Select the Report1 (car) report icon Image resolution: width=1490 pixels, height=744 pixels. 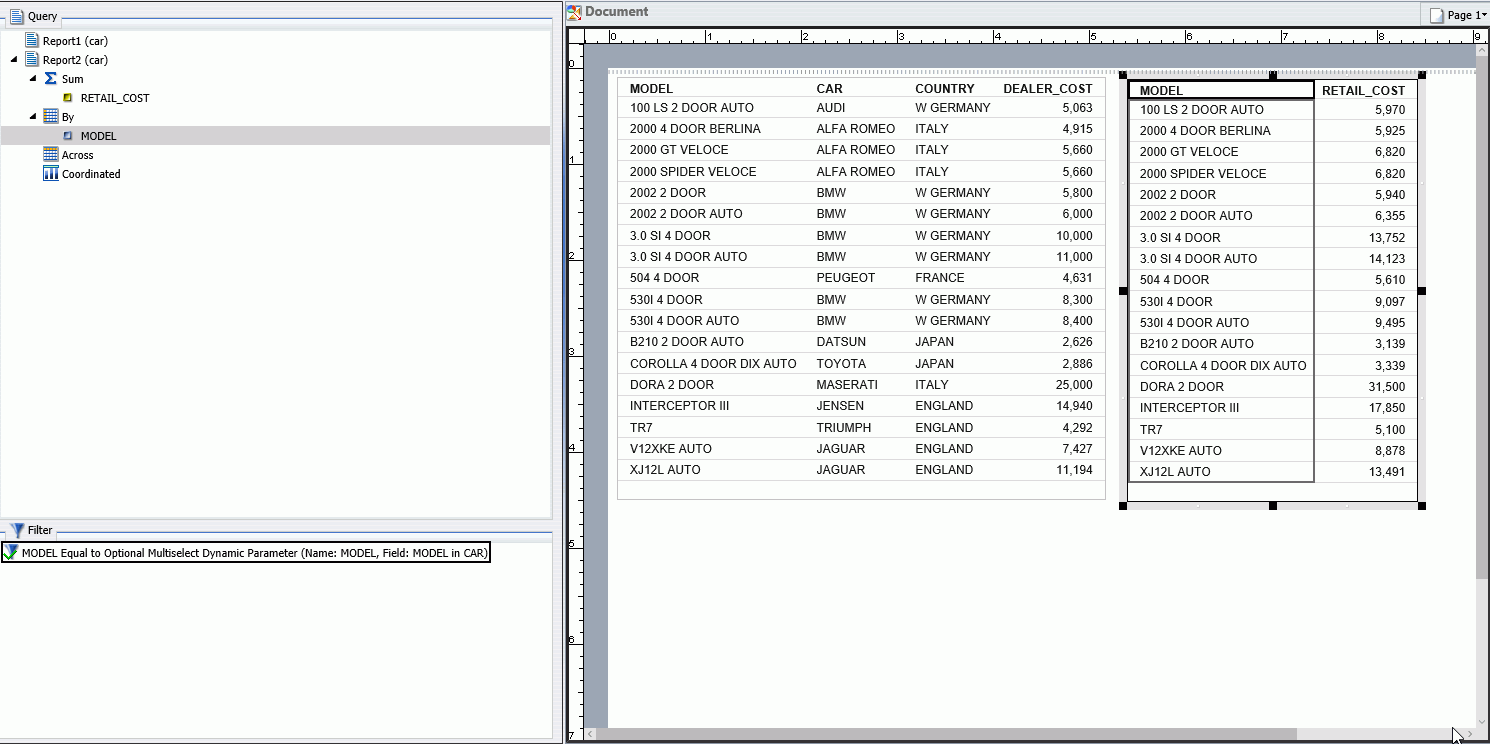coord(33,40)
